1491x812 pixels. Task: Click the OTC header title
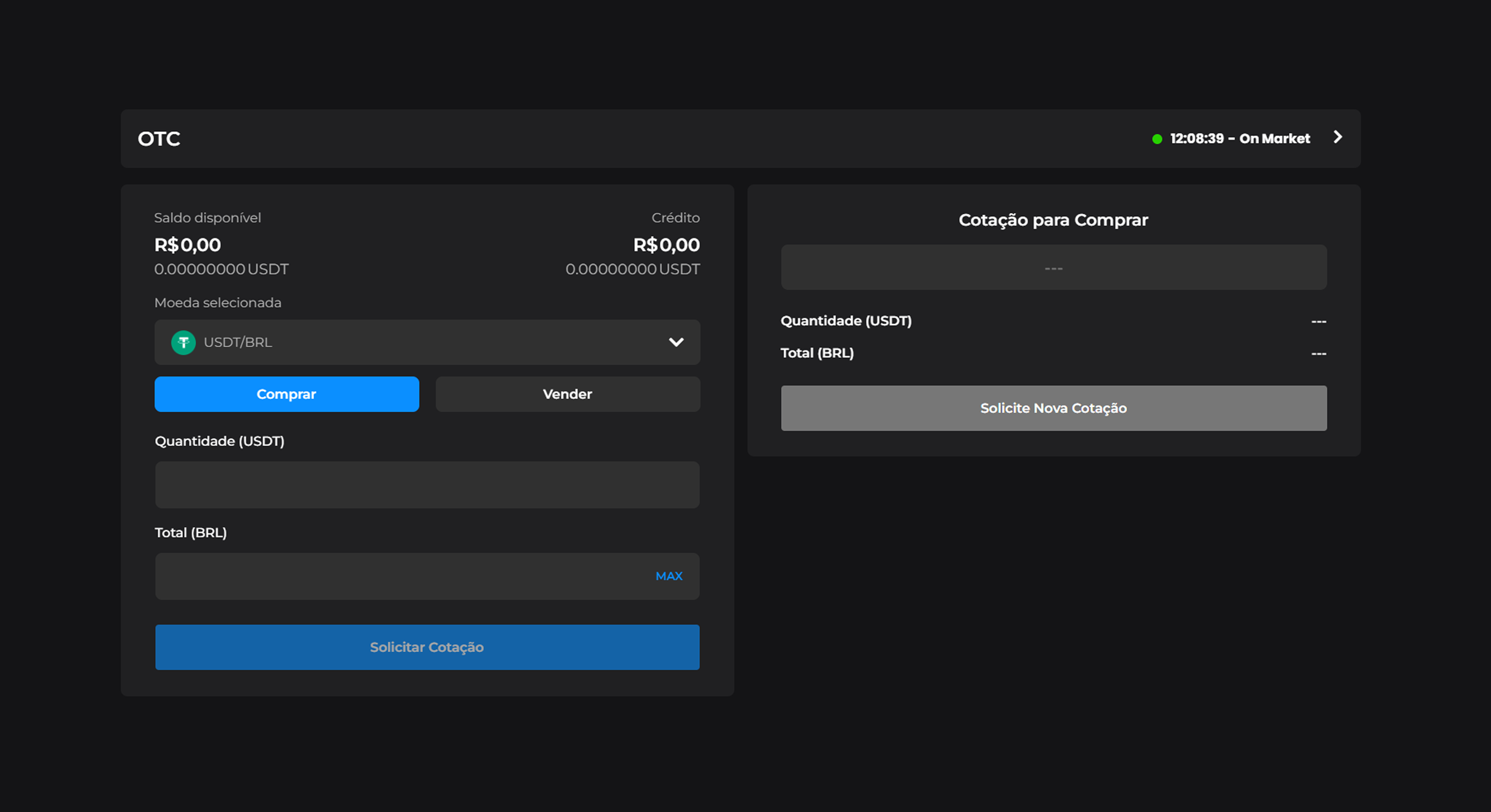pos(159,139)
